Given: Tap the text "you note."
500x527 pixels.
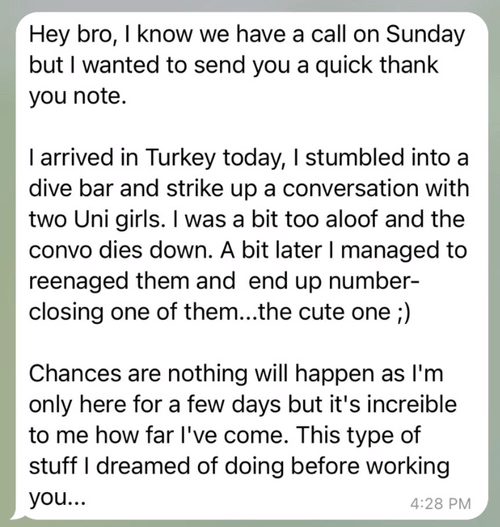Looking at the screenshot, I should (x=78, y=96).
